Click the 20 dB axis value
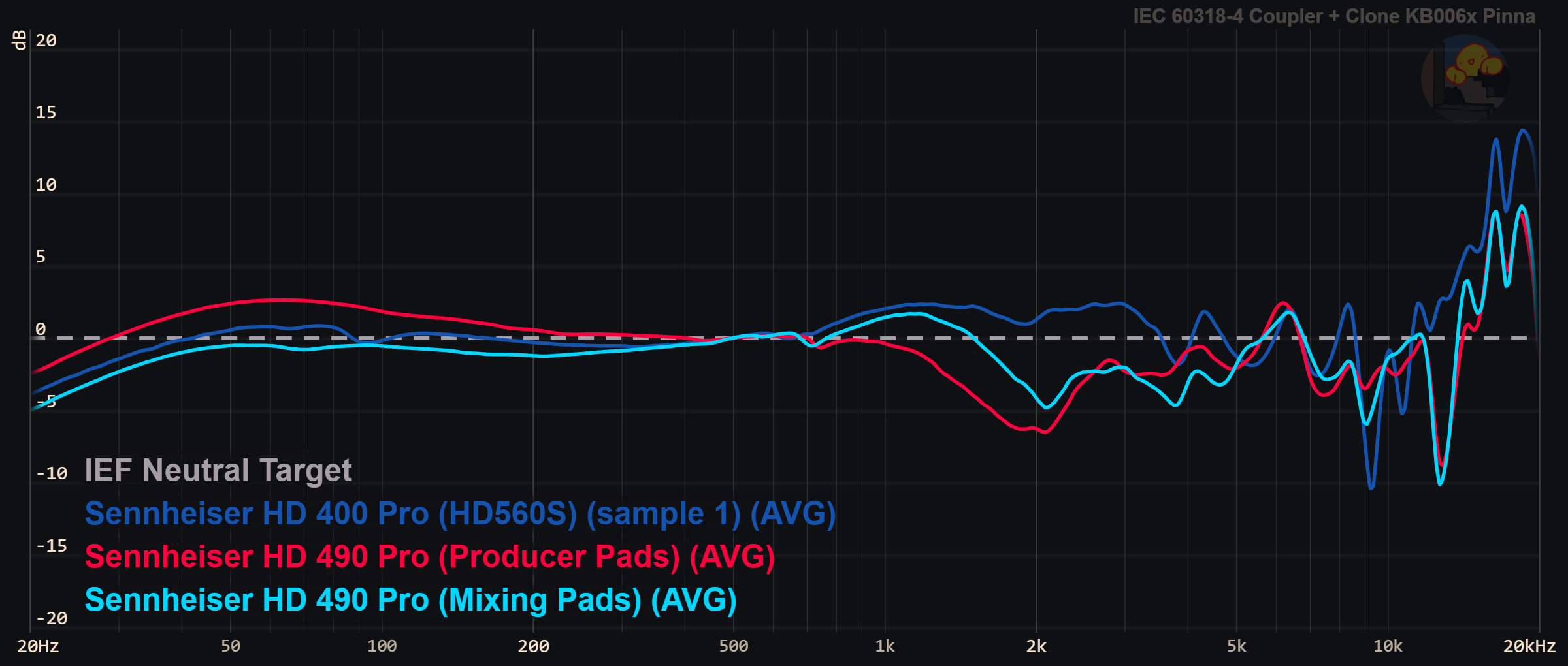The width and height of the screenshot is (1568, 666). click(46, 40)
